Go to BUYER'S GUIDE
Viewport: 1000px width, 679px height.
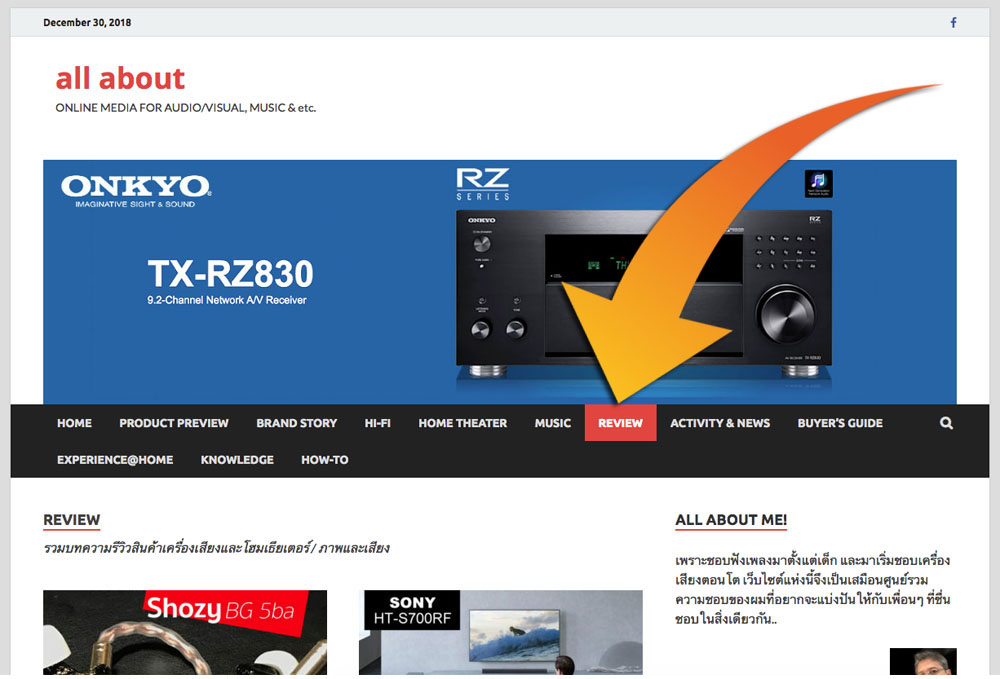840,423
